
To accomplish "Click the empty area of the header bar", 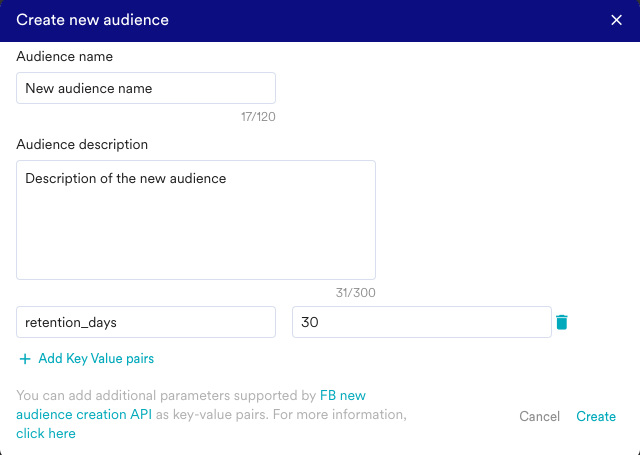I will tap(400, 20).
